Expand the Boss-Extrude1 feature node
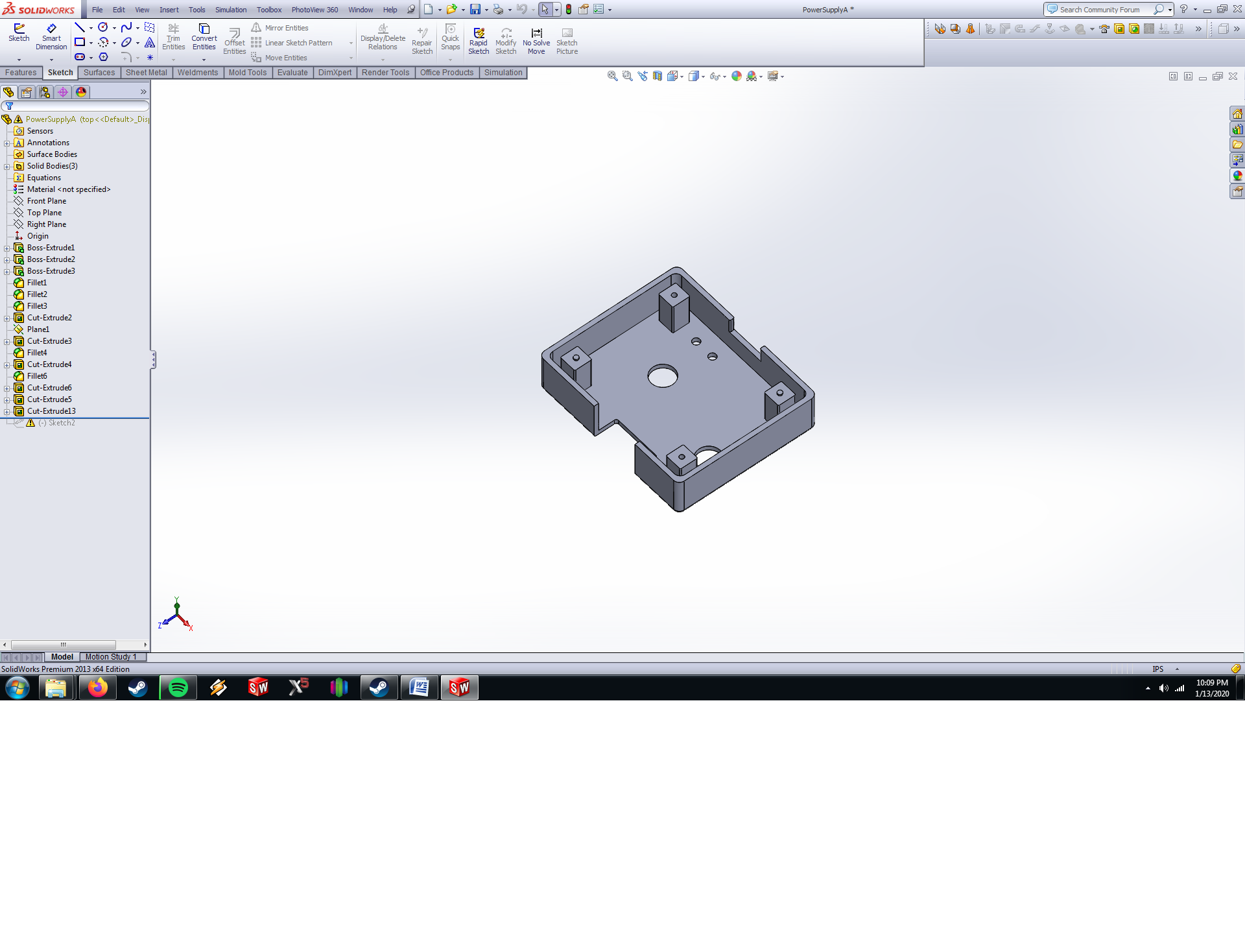 click(x=7, y=248)
